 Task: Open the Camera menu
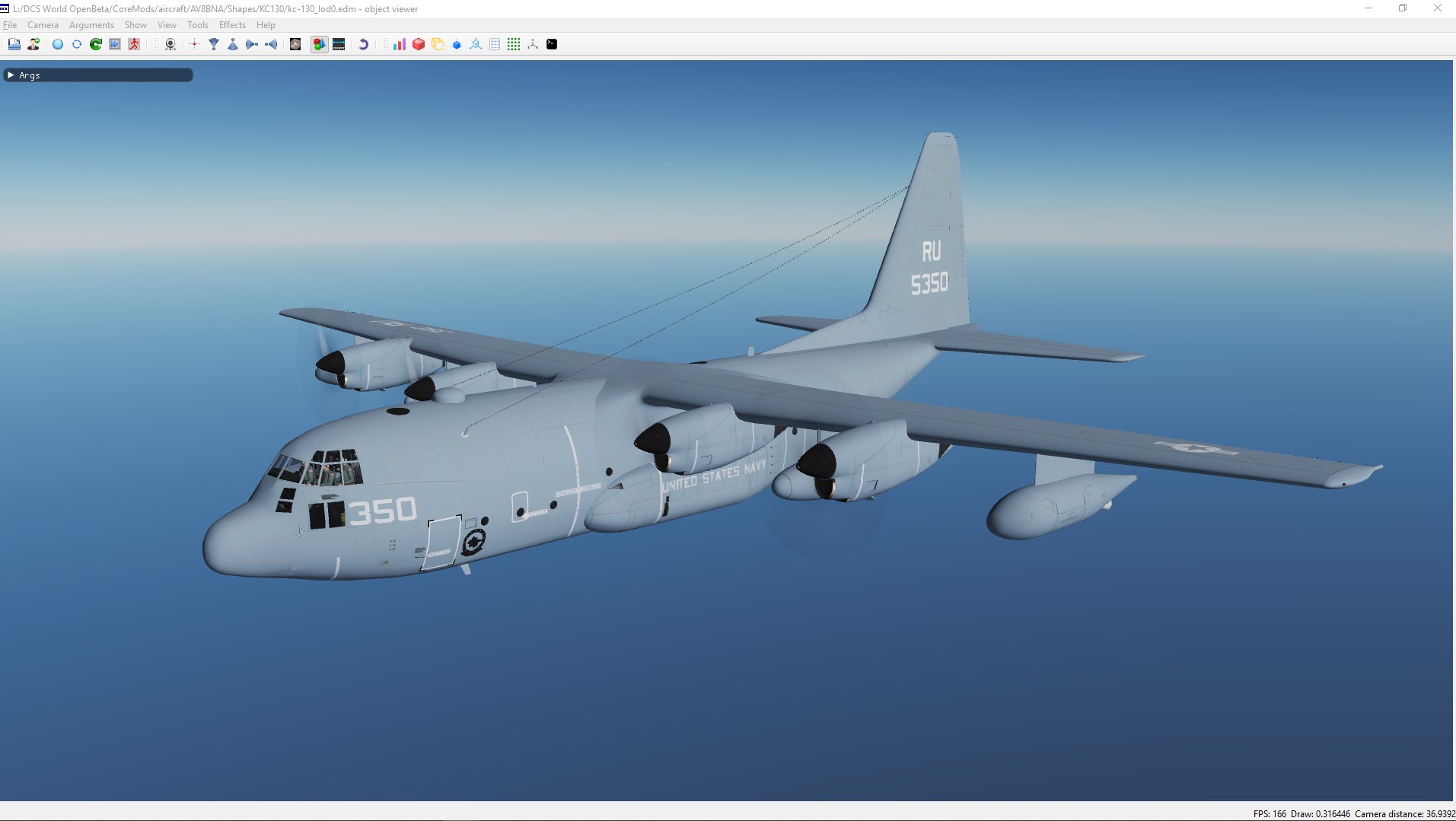[x=43, y=25]
